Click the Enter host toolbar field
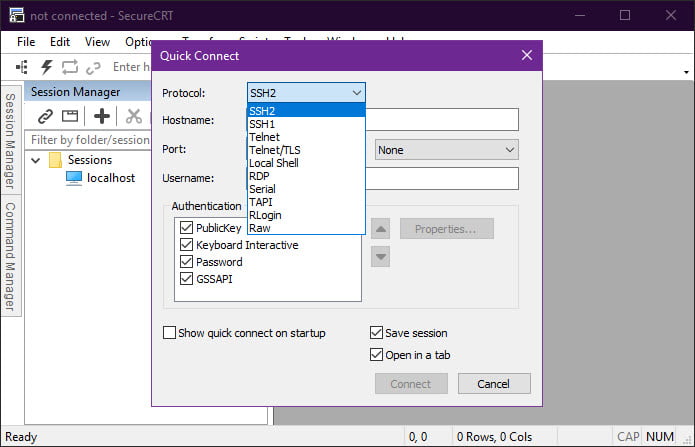 coord(131,67)
